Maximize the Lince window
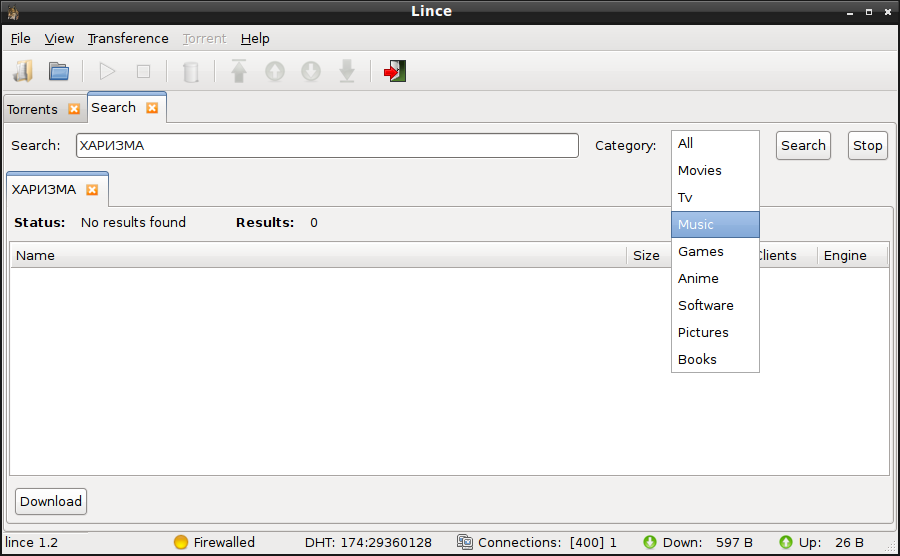This screenshot has height=556, width=900. [x=869, y=11]
